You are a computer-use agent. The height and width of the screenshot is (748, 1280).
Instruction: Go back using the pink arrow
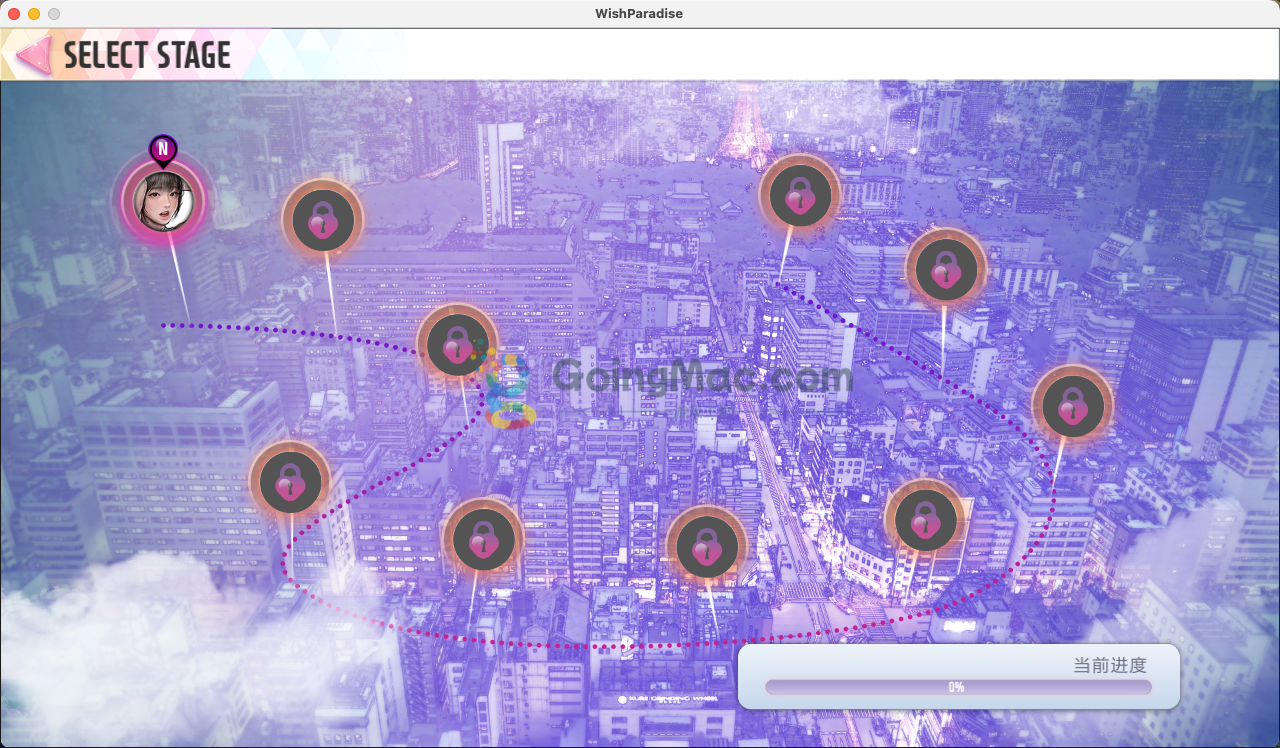[x=33, y=55]
